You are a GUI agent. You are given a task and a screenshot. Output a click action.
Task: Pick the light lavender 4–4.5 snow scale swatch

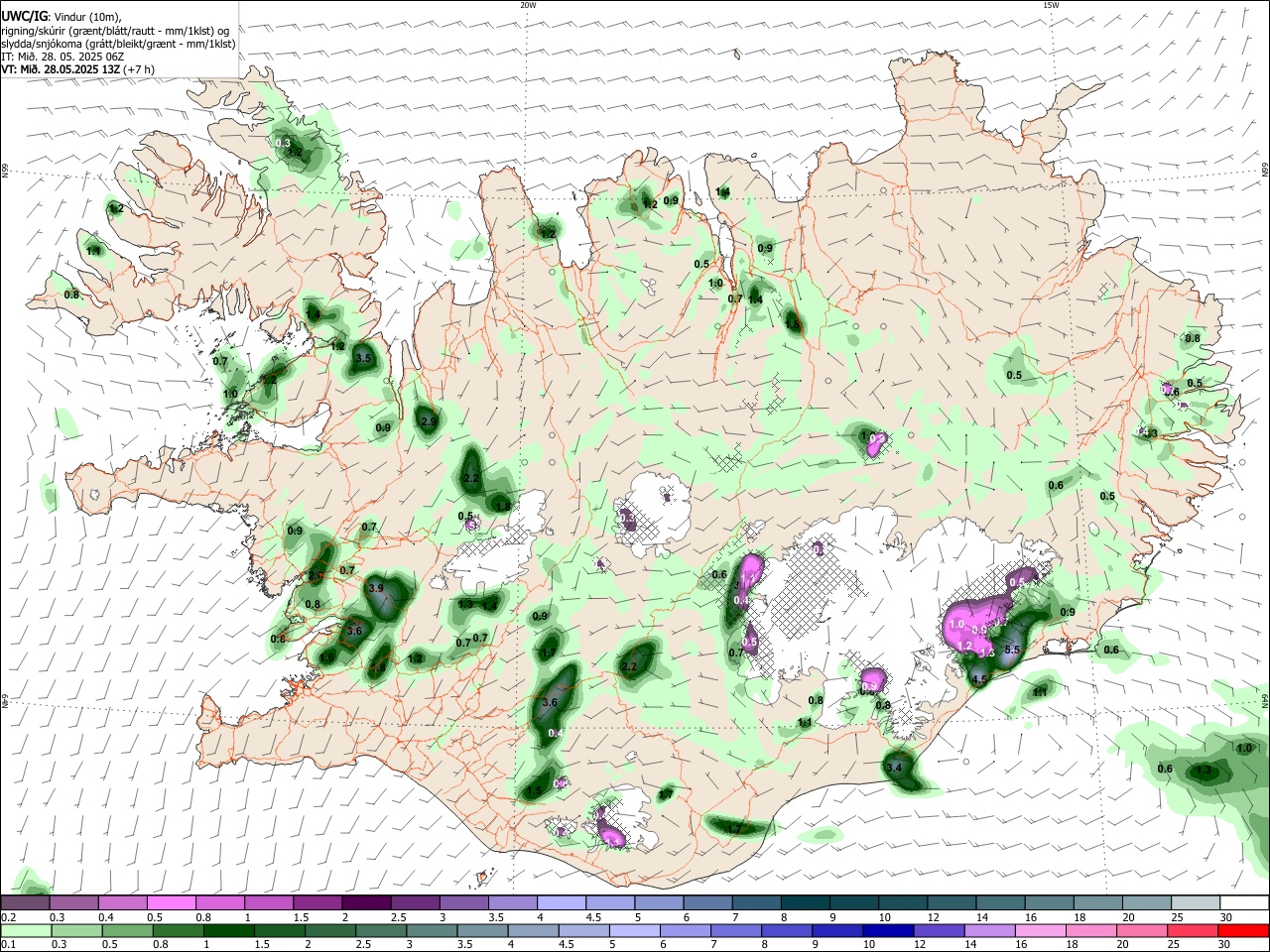[x=561, y=902]
